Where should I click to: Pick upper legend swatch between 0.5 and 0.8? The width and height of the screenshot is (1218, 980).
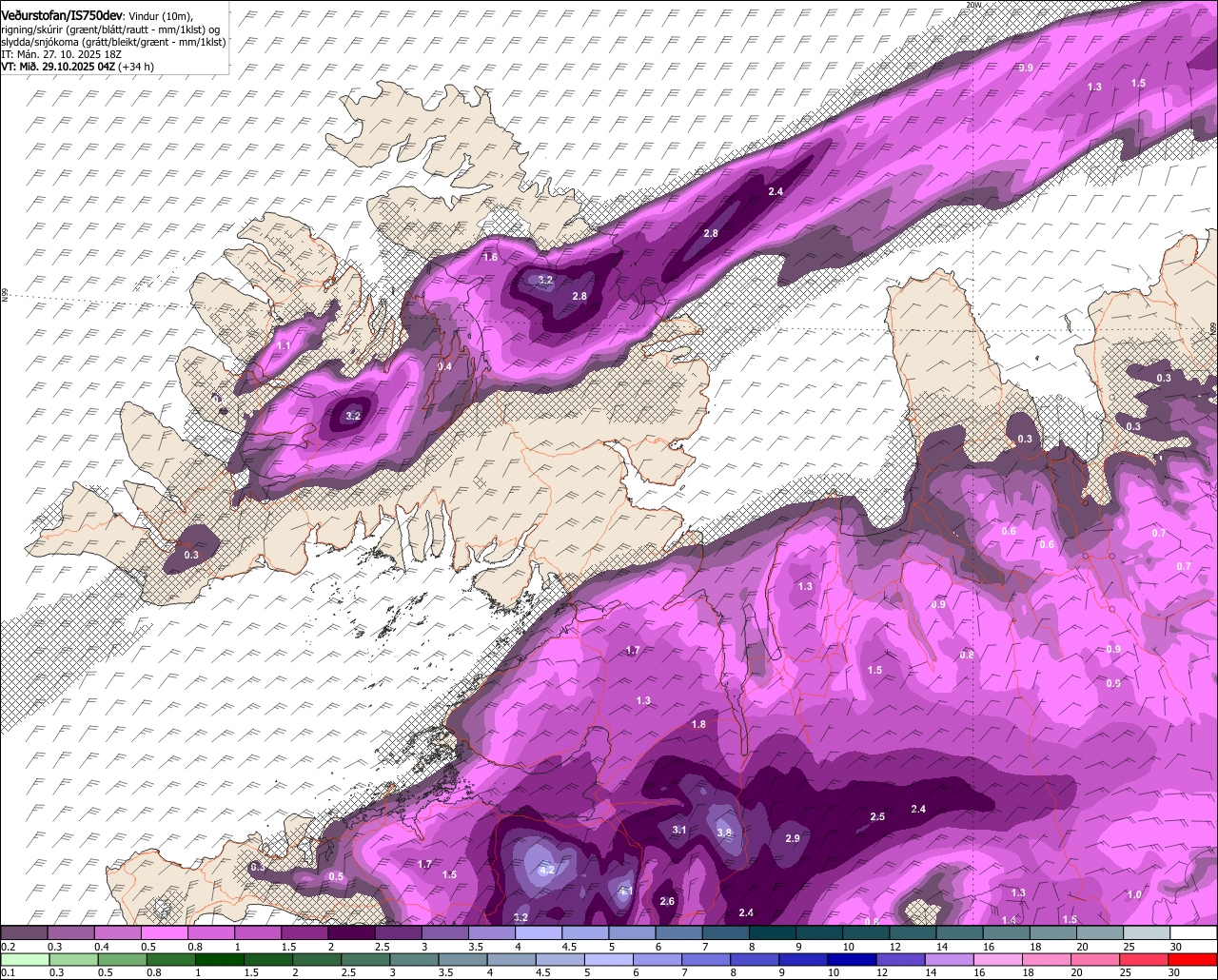tap(166, 933)
